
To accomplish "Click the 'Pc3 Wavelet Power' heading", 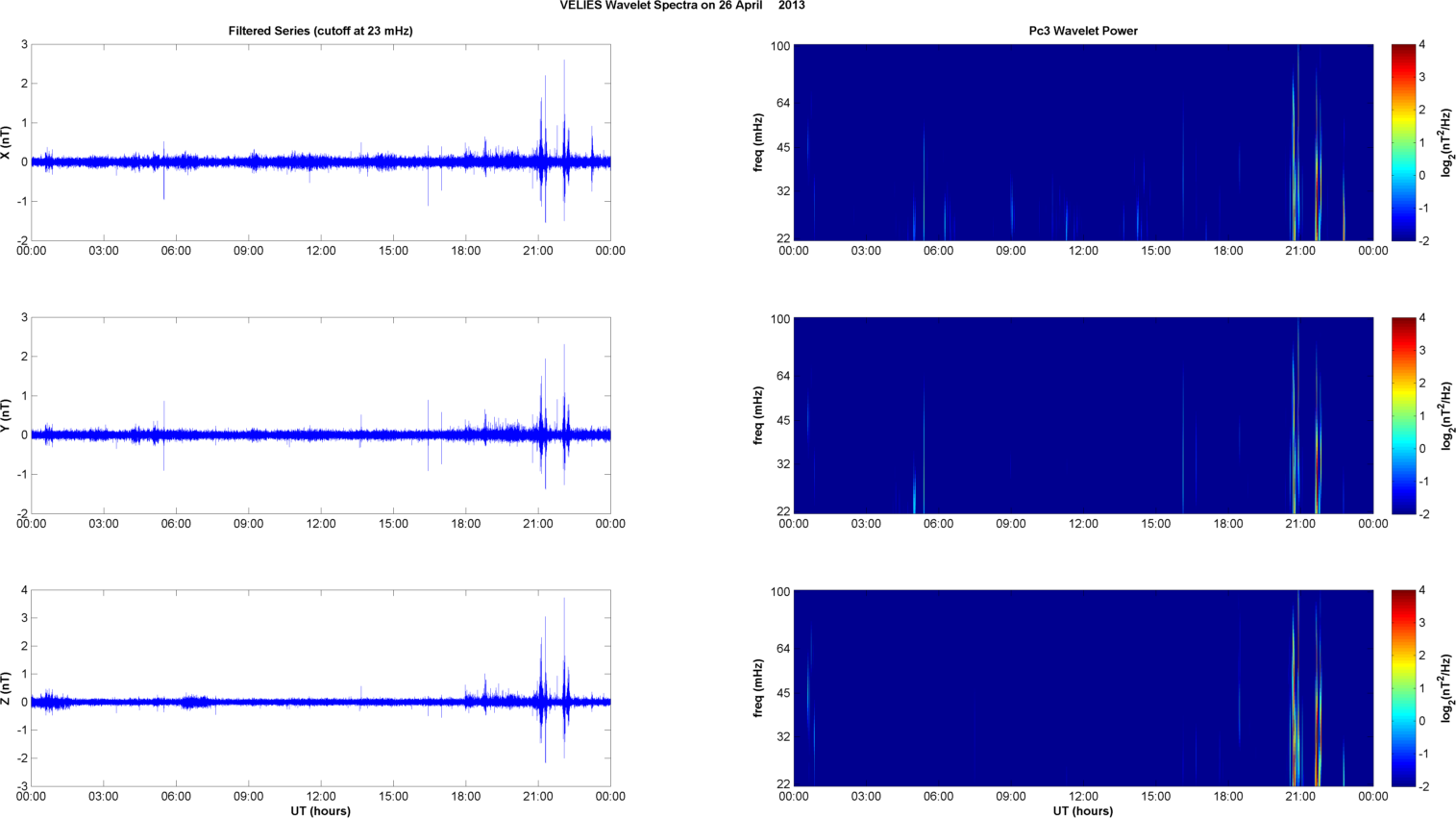I will point(1083,31).
